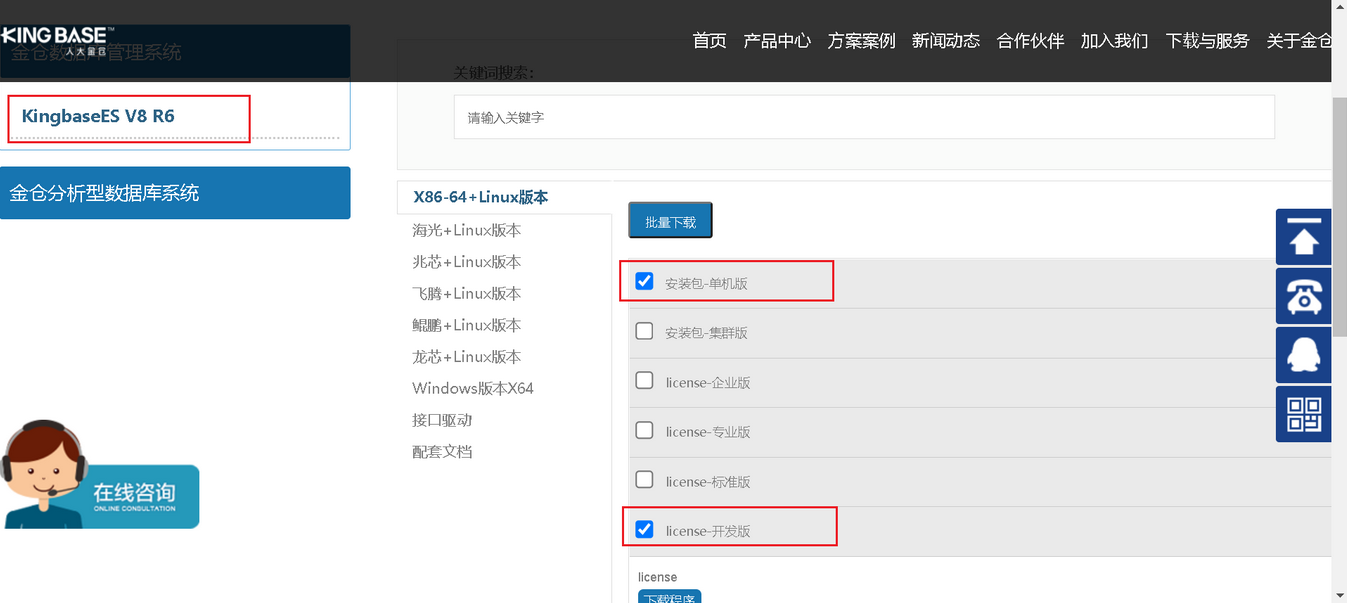Click the QR code icon
Screen dimensions: 1347x603
pyautogui.click(x=1303, y=413)
